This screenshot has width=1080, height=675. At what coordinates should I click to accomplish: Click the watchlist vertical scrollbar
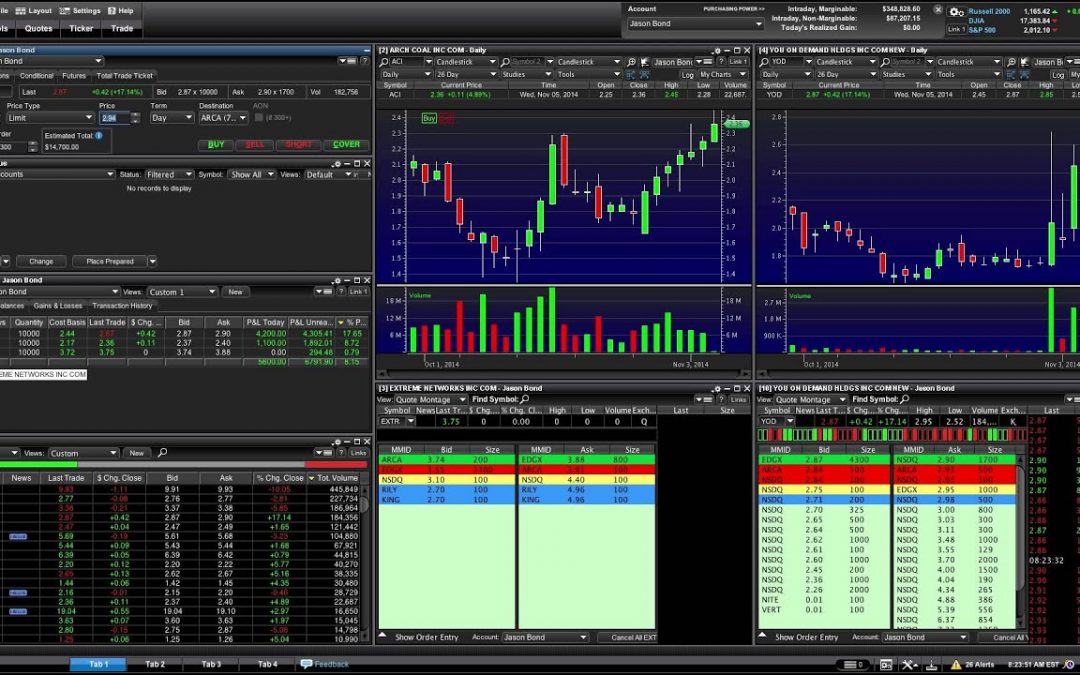[x=364, y=561]
